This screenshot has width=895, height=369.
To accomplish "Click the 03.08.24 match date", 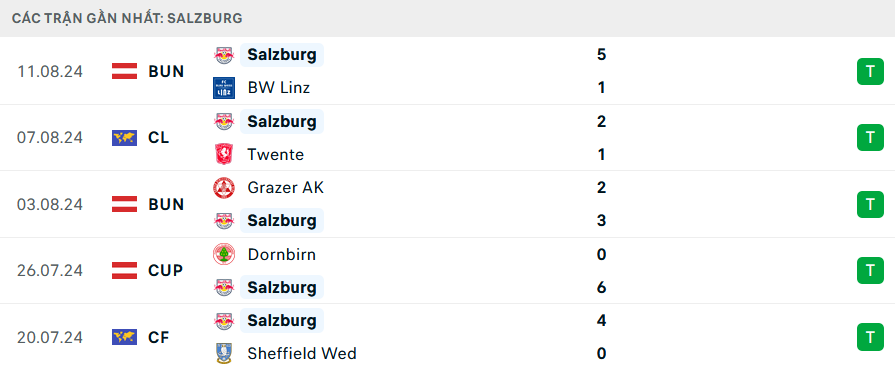I will 50,204.
